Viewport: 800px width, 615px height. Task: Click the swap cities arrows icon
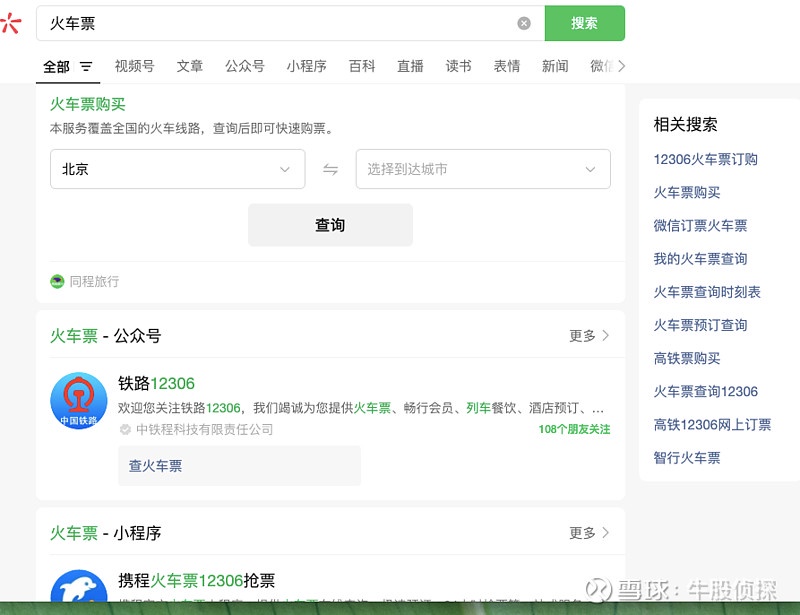[x=330, y=170]
